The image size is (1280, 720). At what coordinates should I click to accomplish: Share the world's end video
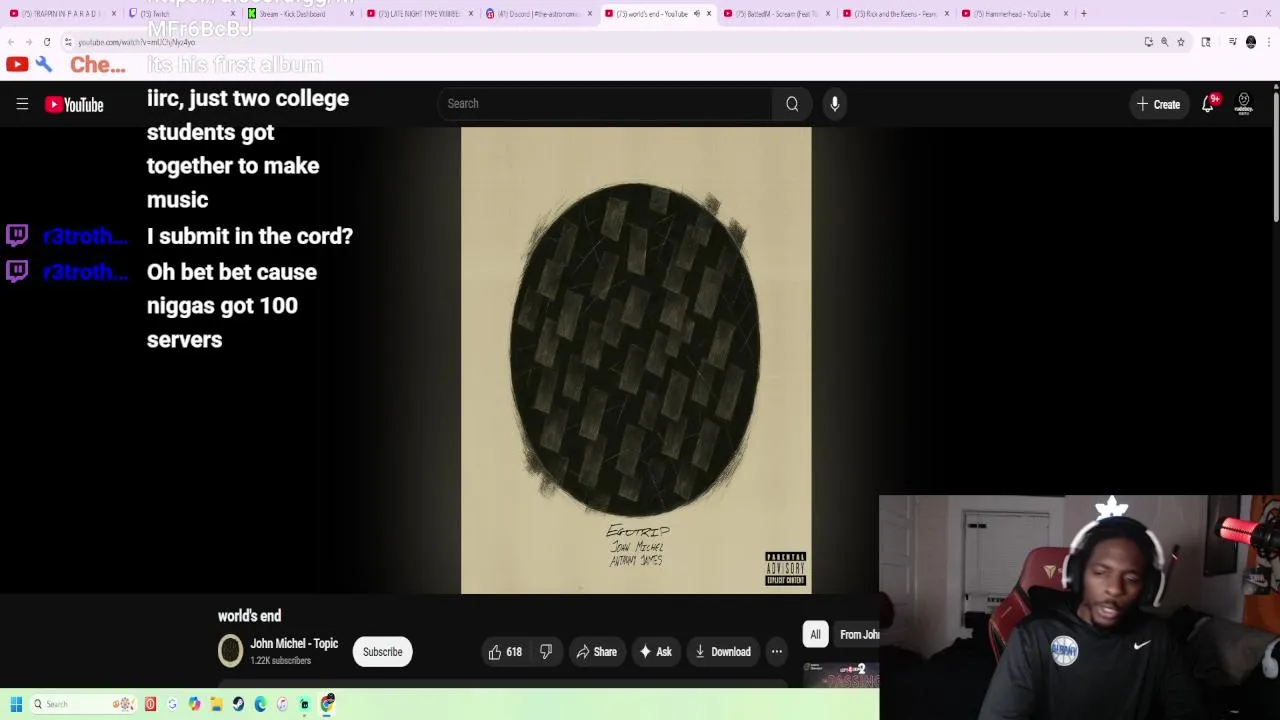(596, 652)
